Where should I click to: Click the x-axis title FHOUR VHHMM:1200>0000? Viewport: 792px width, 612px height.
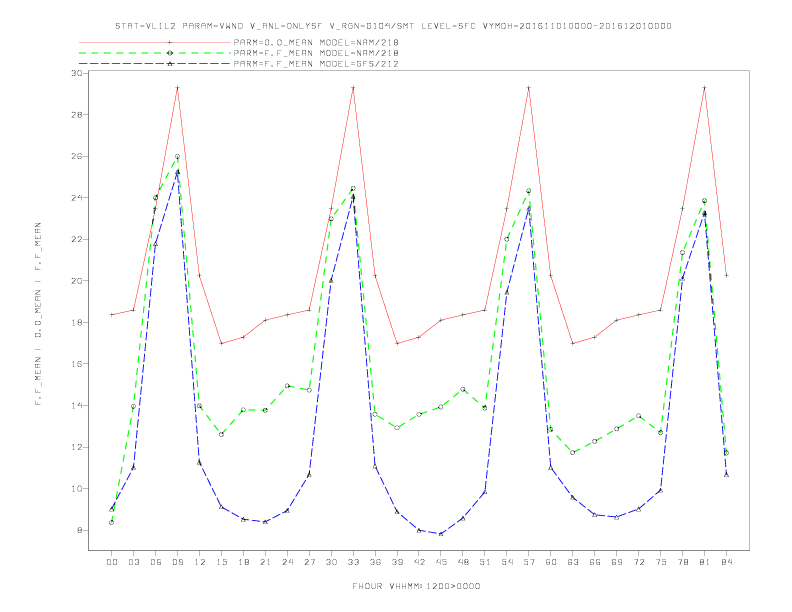click(416, 586)
